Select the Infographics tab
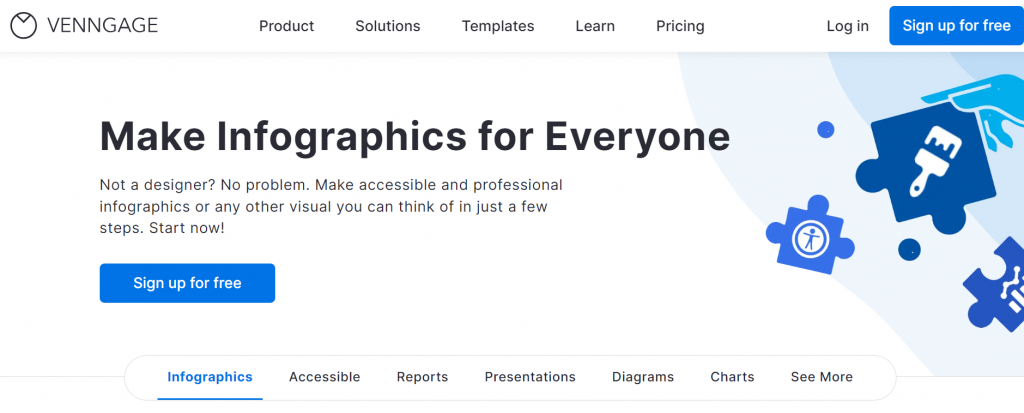 click(x=210, y=377)
